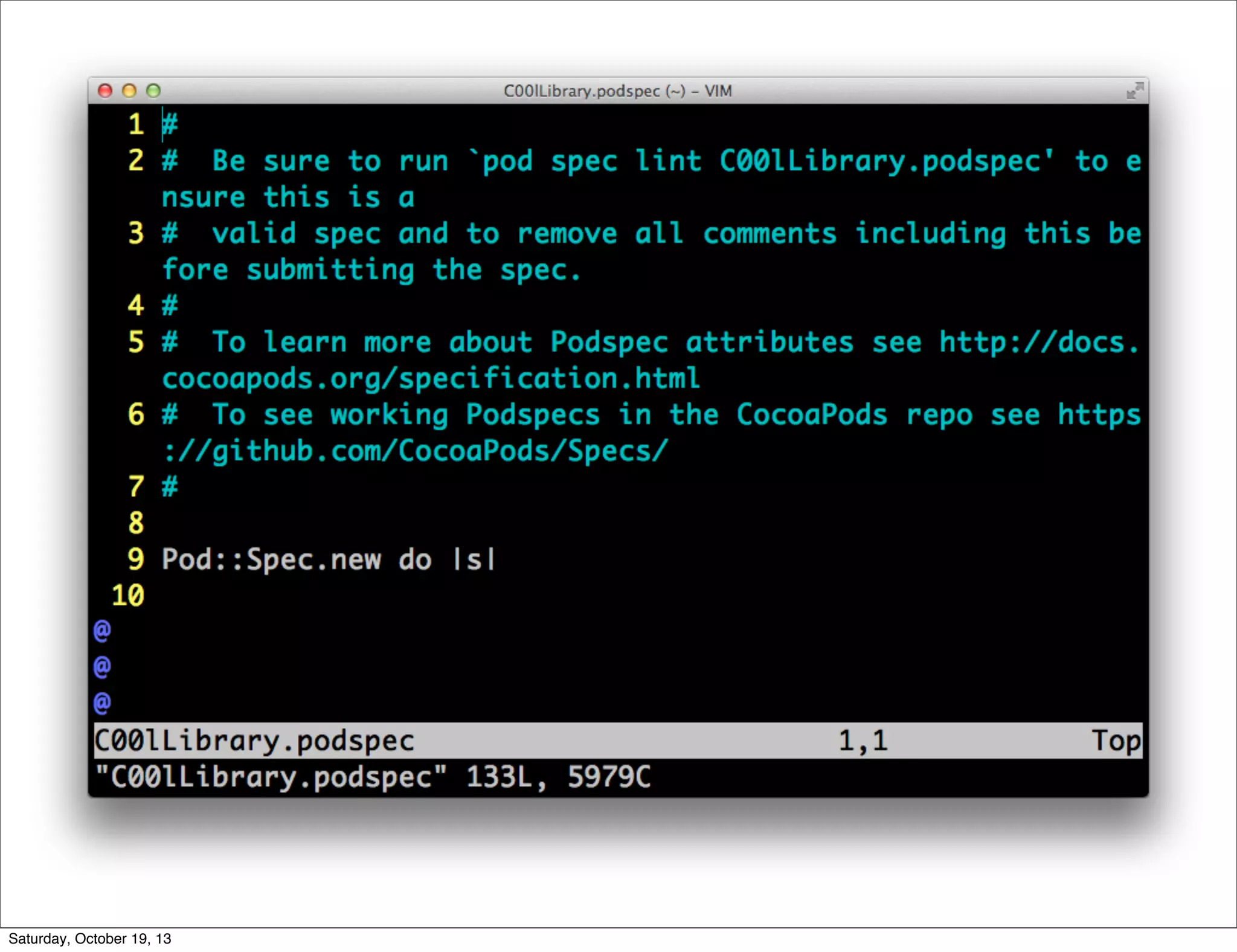Click the word 'lint' in line 2

(x=668, y=161)
